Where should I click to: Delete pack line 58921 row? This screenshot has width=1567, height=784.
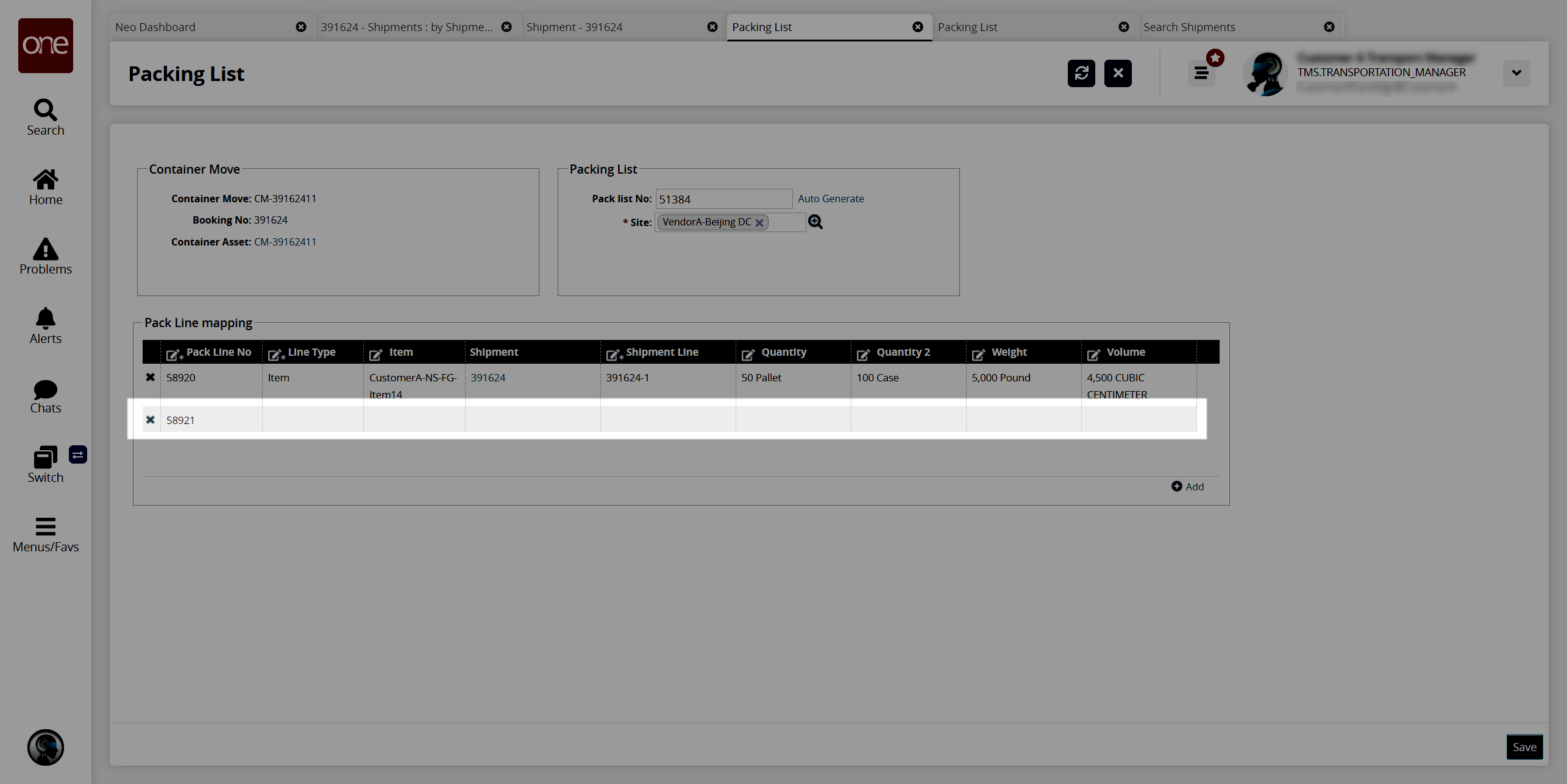click(151, 420)
